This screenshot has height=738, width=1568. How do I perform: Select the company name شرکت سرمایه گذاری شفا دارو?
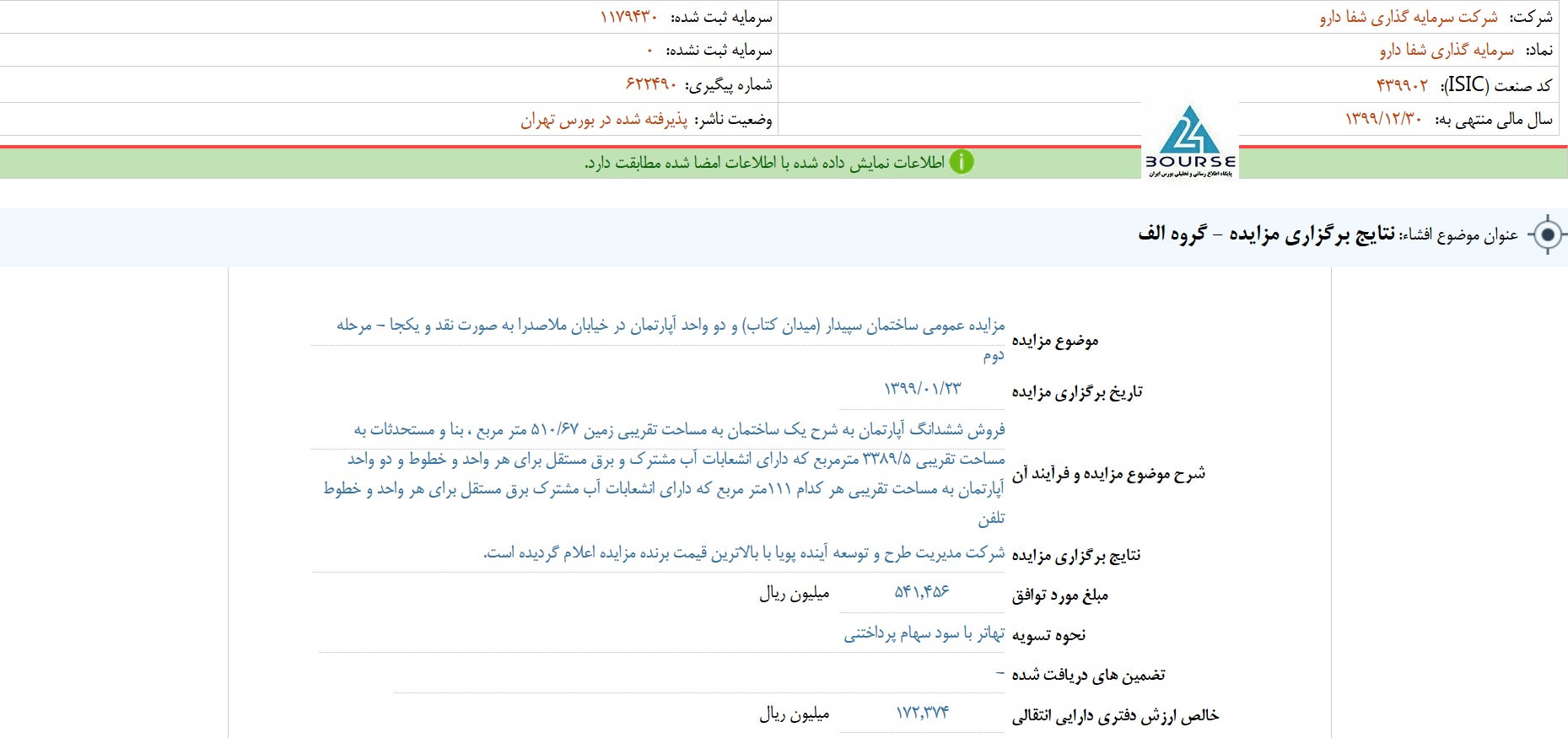[x=1409, y=17]
